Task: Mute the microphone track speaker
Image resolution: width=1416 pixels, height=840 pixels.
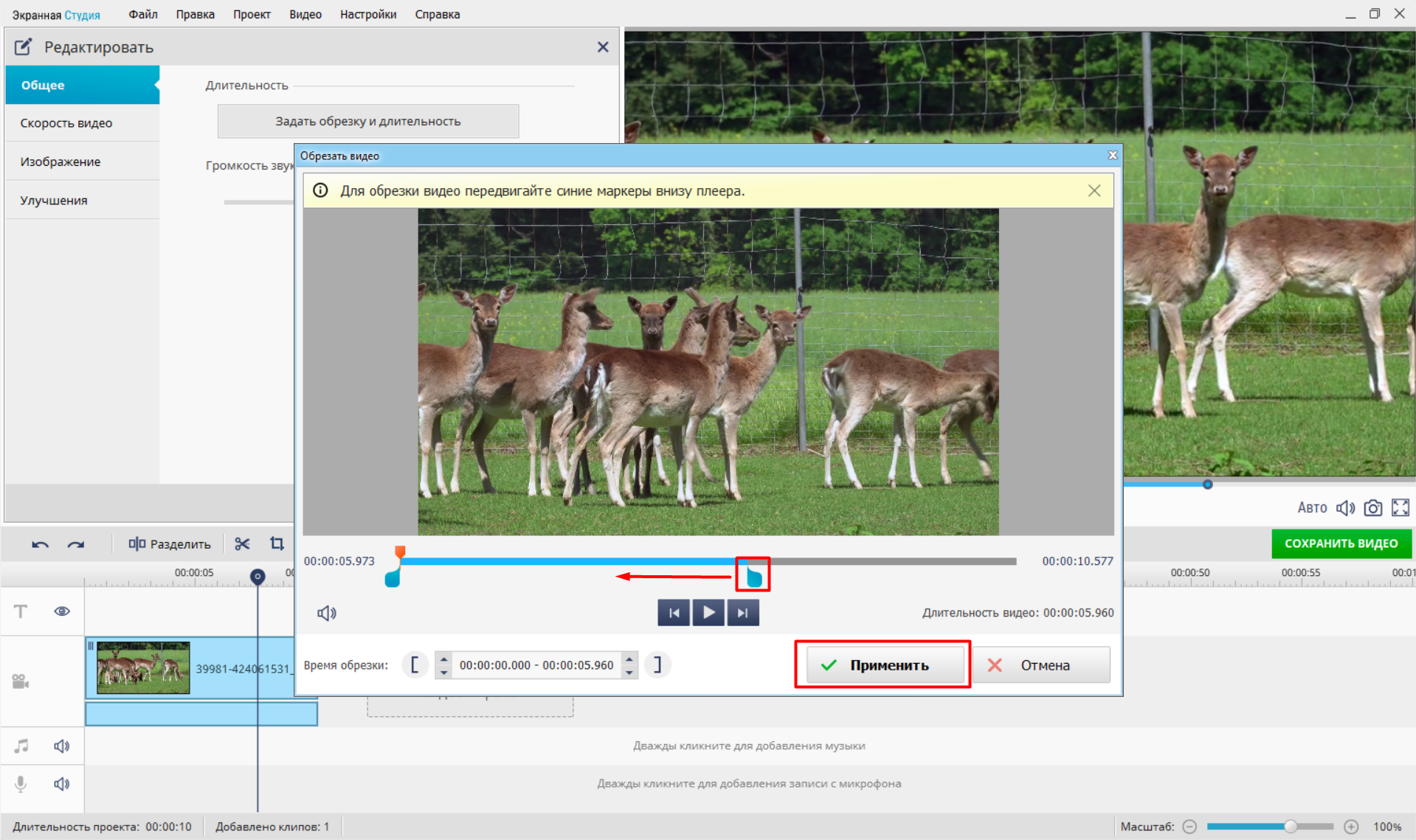Action: (62, 784)
